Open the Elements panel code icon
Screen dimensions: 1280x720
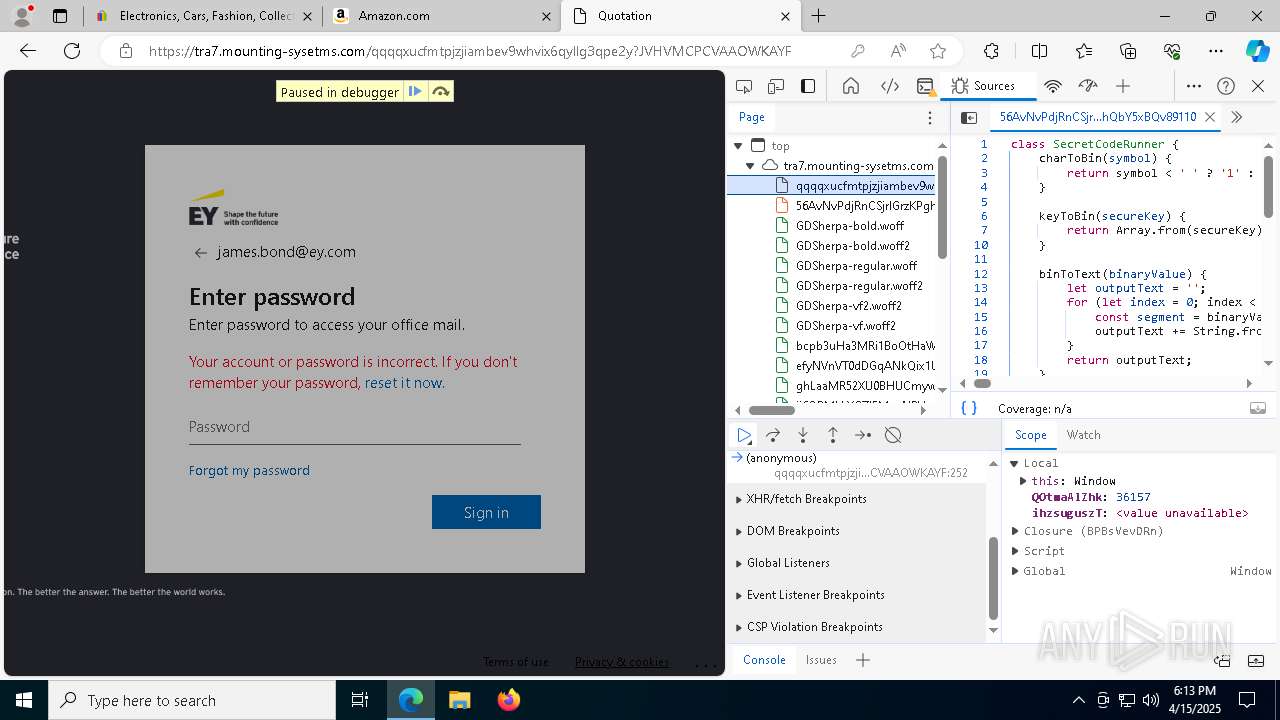click(890, 86)
